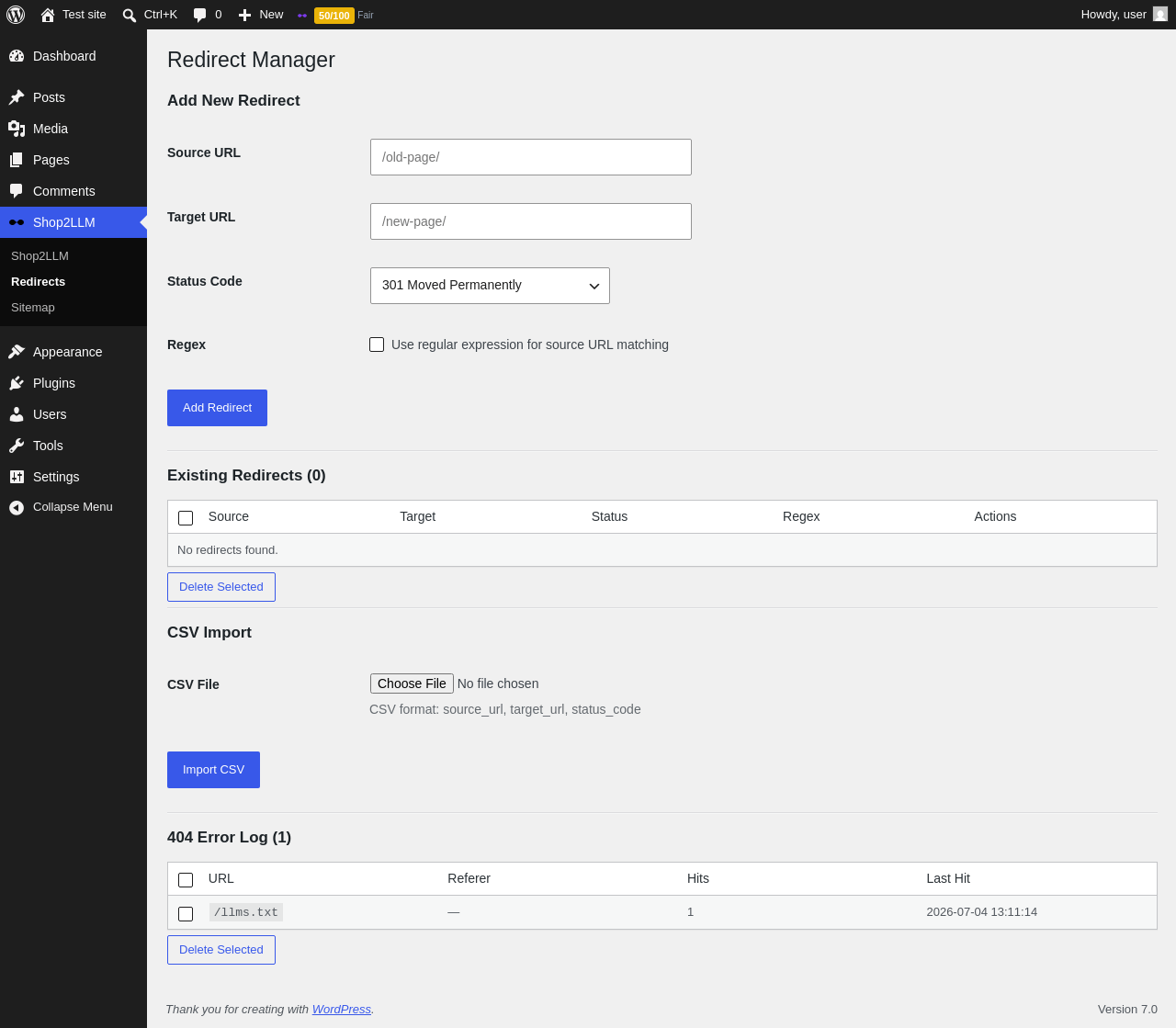Open the Settings menu
The height and width of the screenshot is (1028, 1176).
click(73, 477)
